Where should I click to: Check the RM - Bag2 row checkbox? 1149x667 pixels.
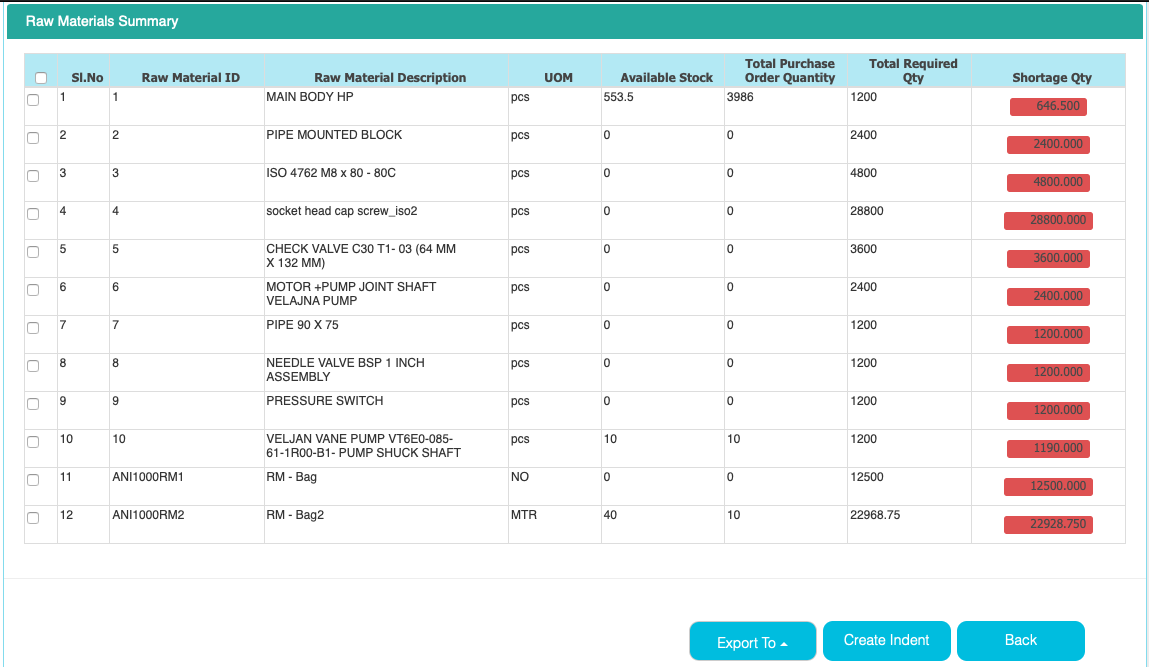point(33,517)
